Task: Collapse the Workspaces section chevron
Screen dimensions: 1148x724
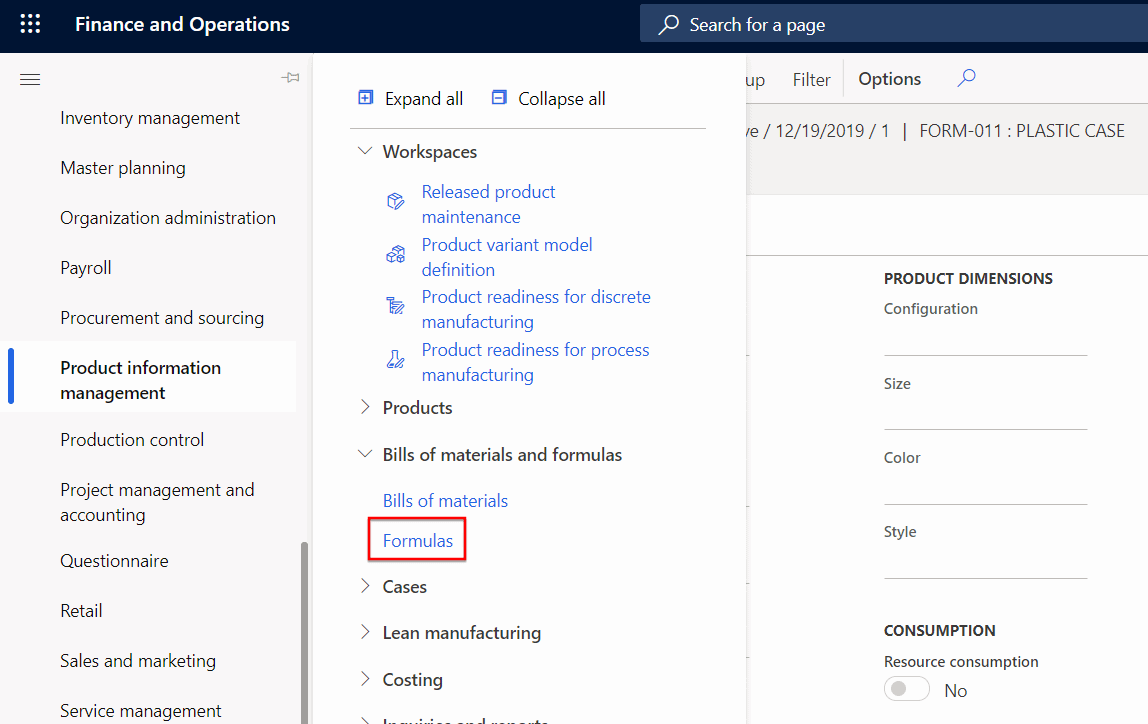Action: pyautogui.click(x=365, y=151)
